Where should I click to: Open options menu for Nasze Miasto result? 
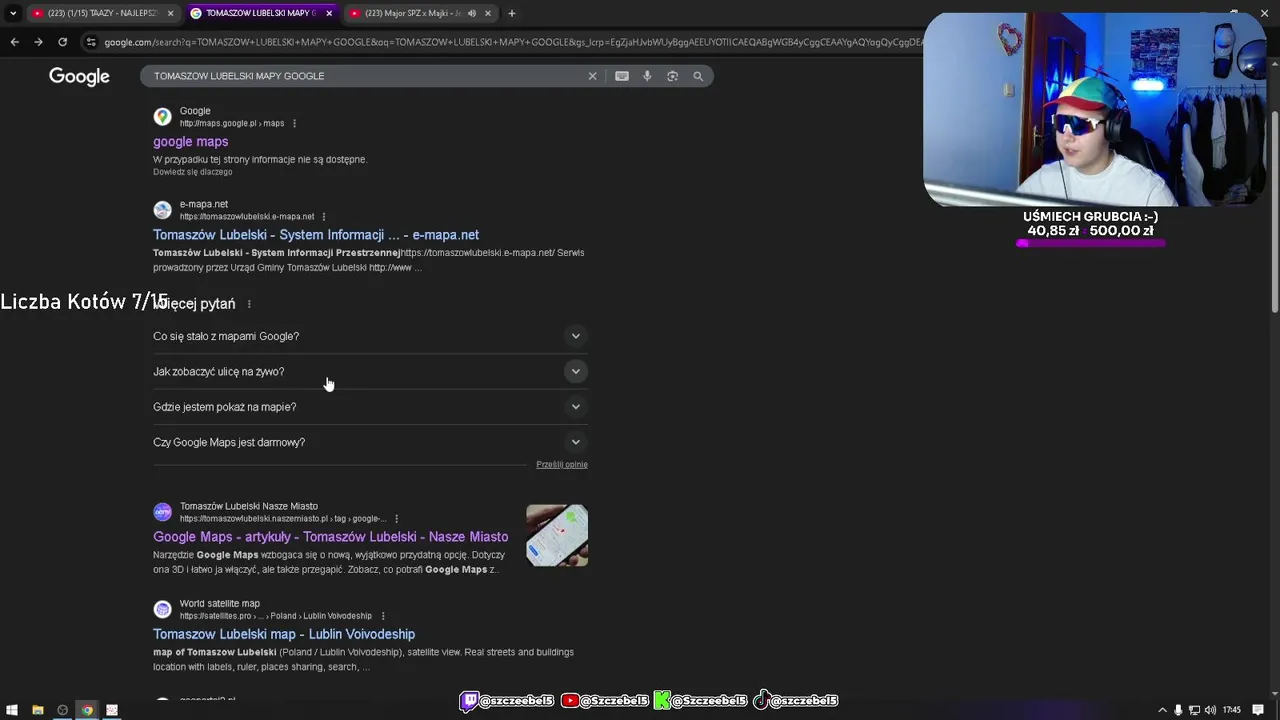point(396,519)
